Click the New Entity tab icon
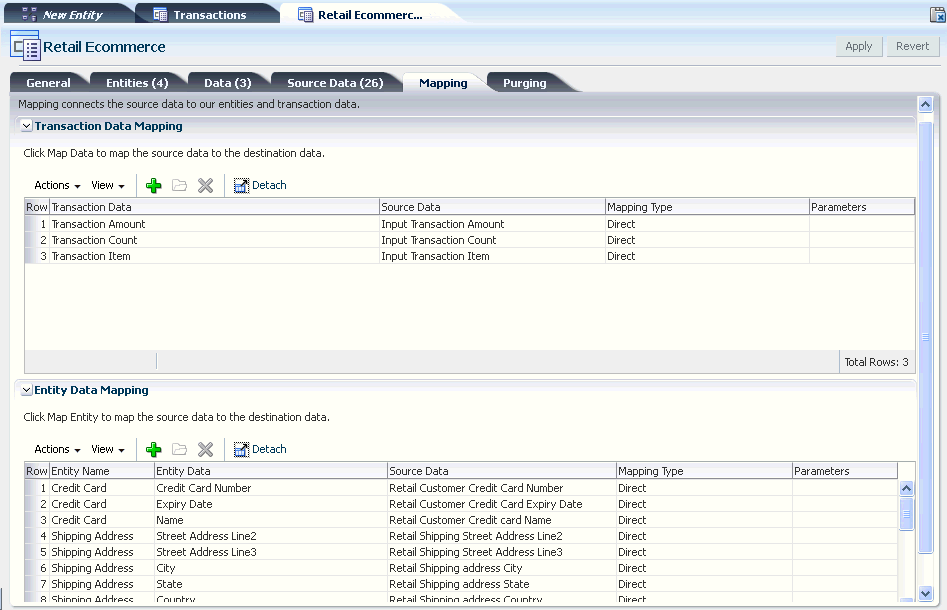947x610 pixels. 29,14
